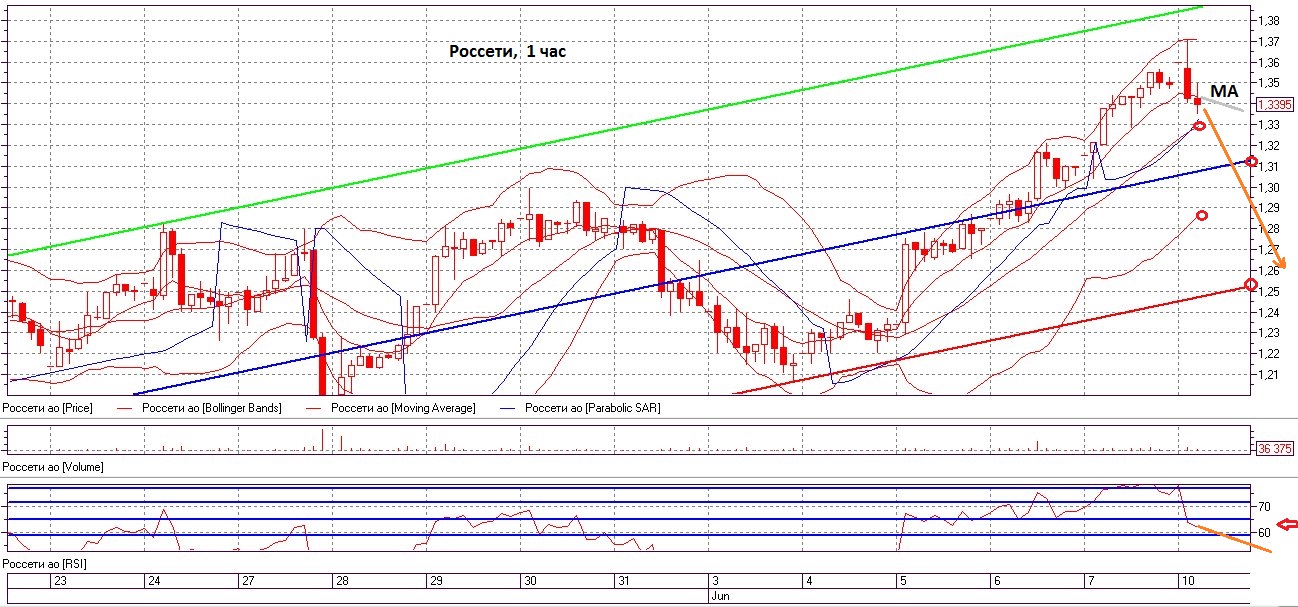Click the red arrow beside RSI panel
Screen dimensions: 1298x607
pos(1290,523)
